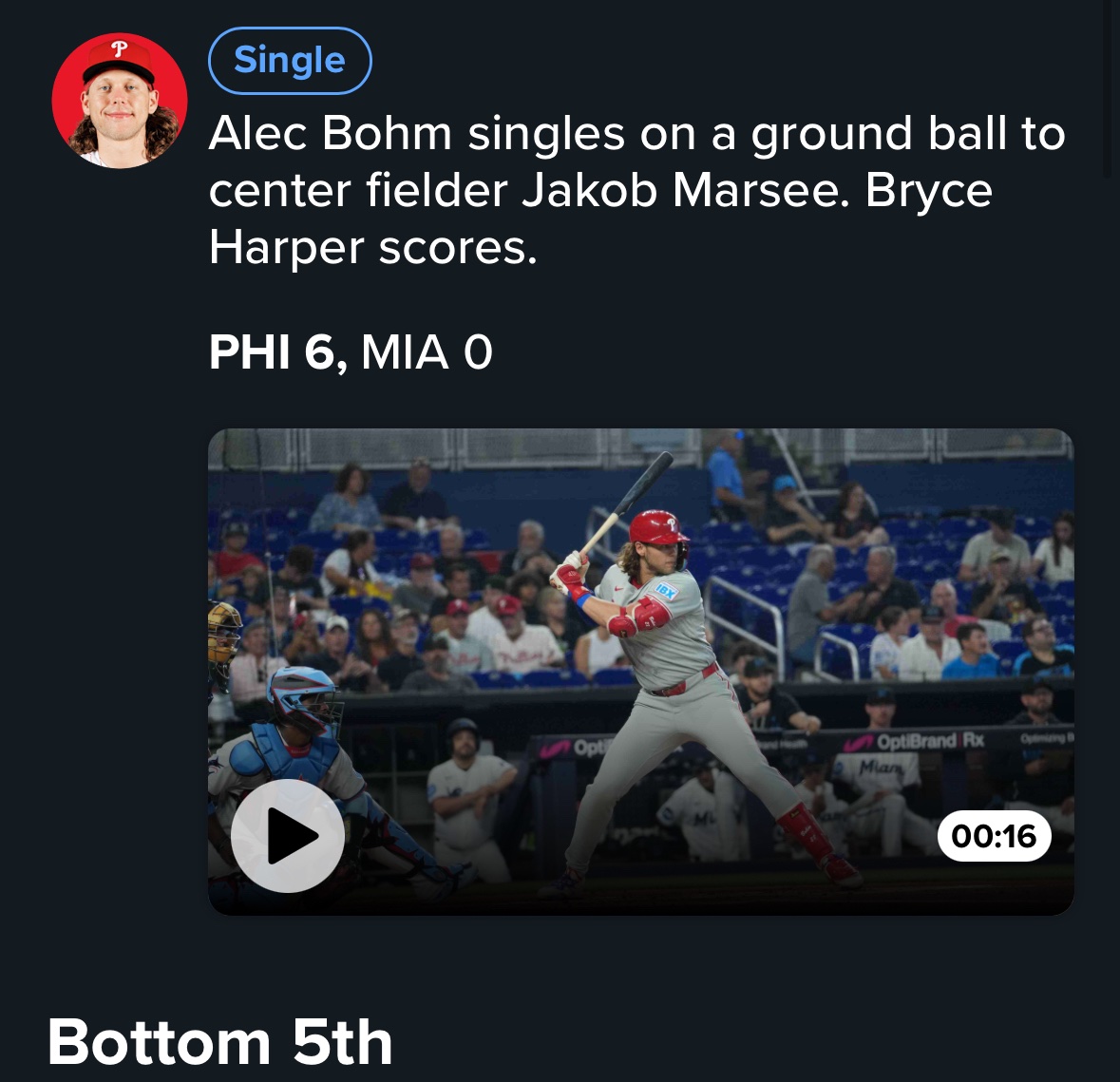Open Alec Bohm's headshot avatar
Image resolution: width=1120 pixels, height=1082 pixels.
[x=120, y=101]
